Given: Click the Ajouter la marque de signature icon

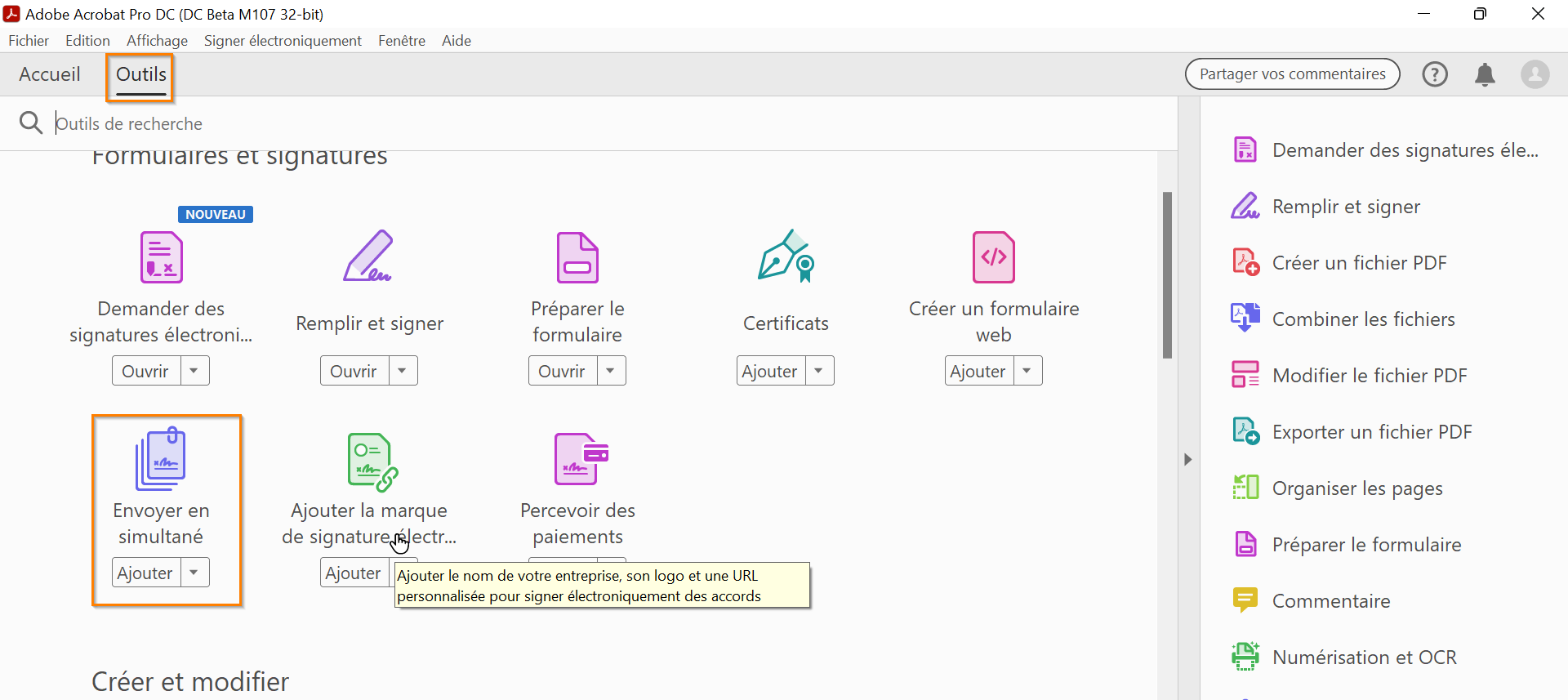Looking at the screenshot, I should coord(372,461).
